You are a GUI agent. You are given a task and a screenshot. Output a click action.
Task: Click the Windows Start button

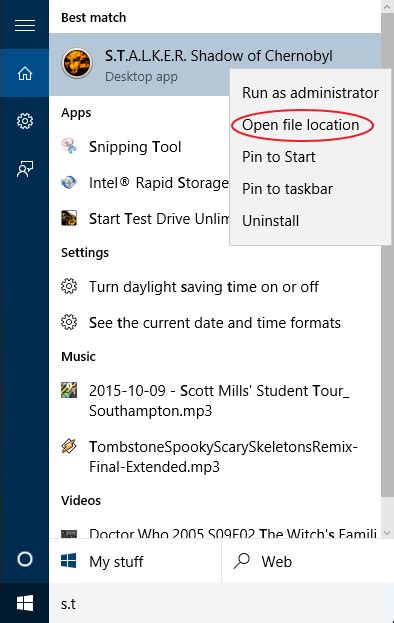click(x=25, y=603)
